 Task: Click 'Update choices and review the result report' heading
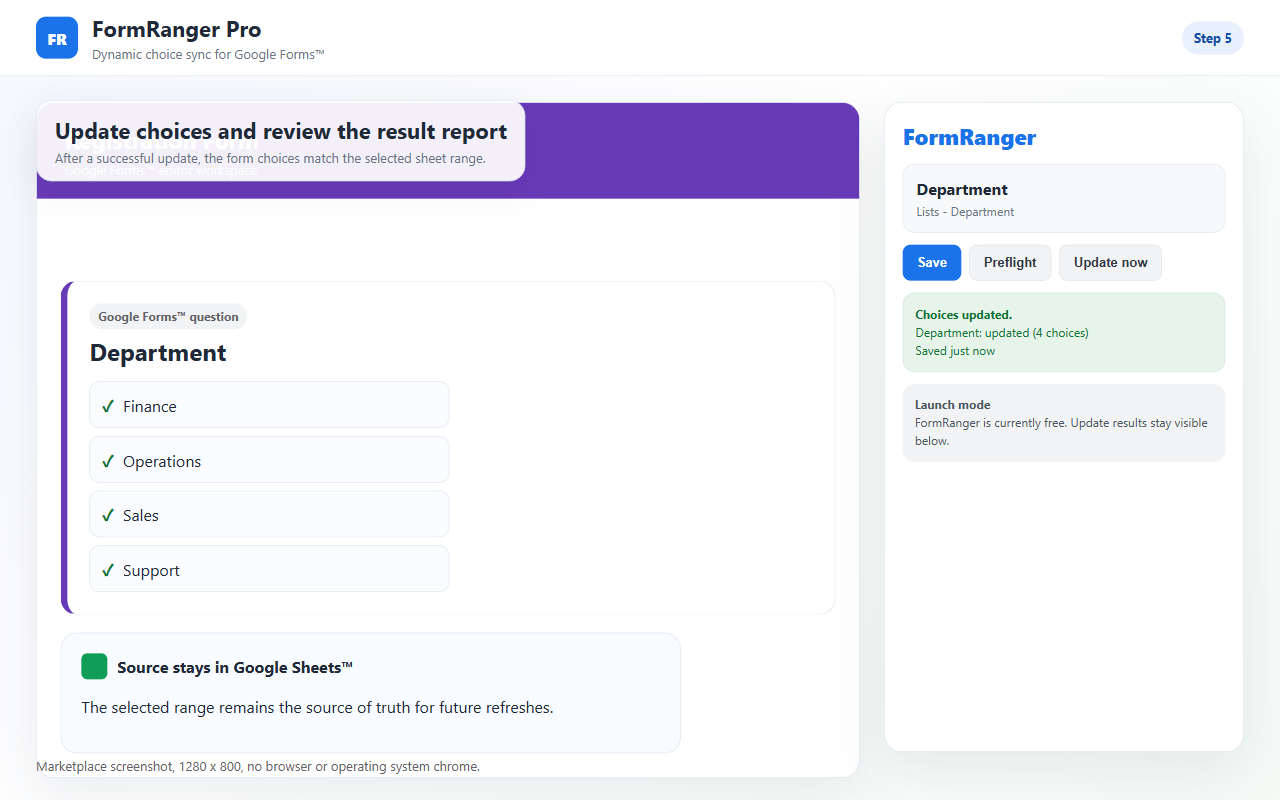[281, 131]
